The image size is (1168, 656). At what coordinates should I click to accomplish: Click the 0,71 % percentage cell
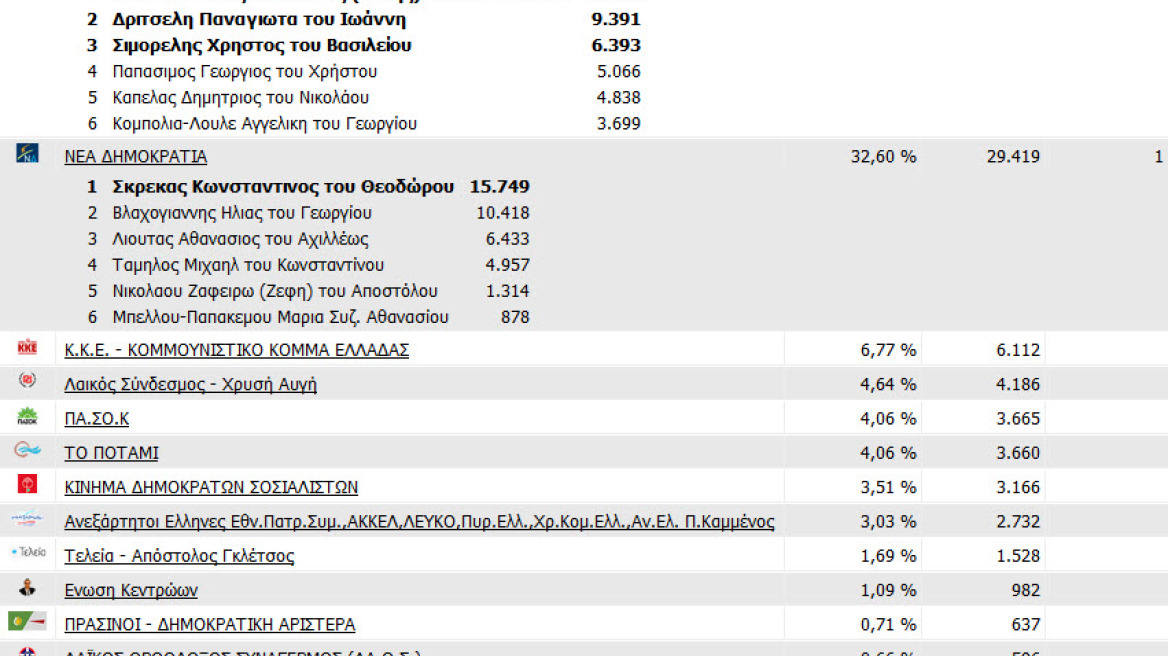888,624
